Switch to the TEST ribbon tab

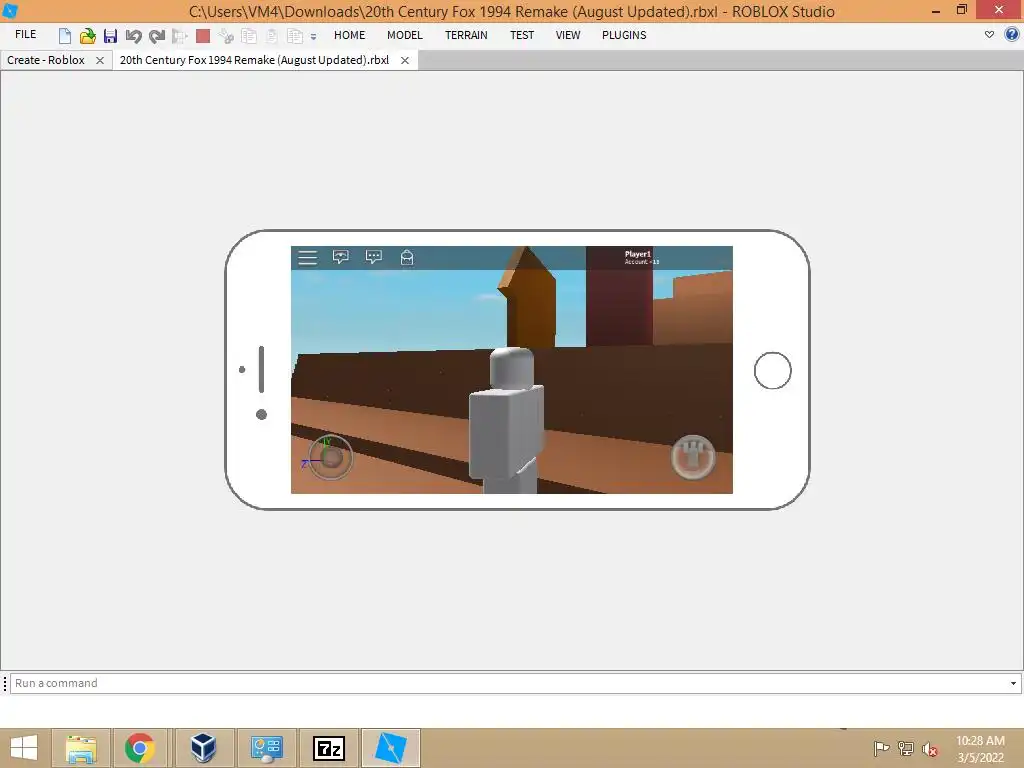(x=522, y=35)
